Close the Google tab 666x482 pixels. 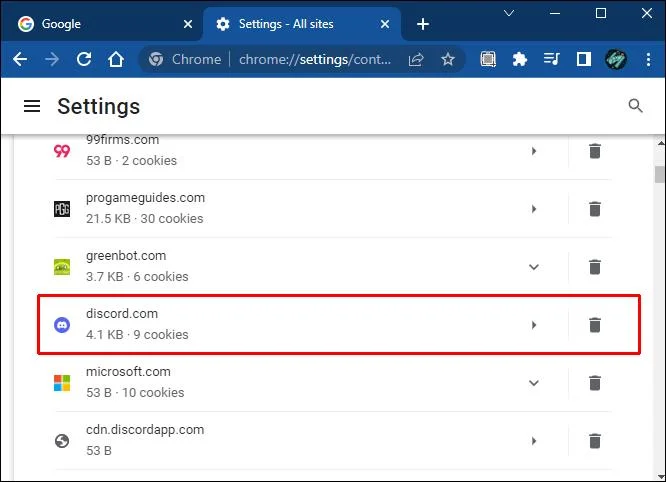pyautogui.click(x=188, y=24)
